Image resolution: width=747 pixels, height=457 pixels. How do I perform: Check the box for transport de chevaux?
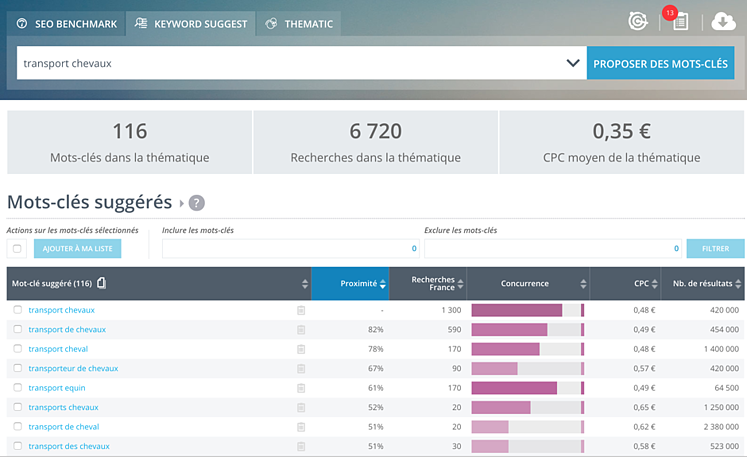coord(18,329)
